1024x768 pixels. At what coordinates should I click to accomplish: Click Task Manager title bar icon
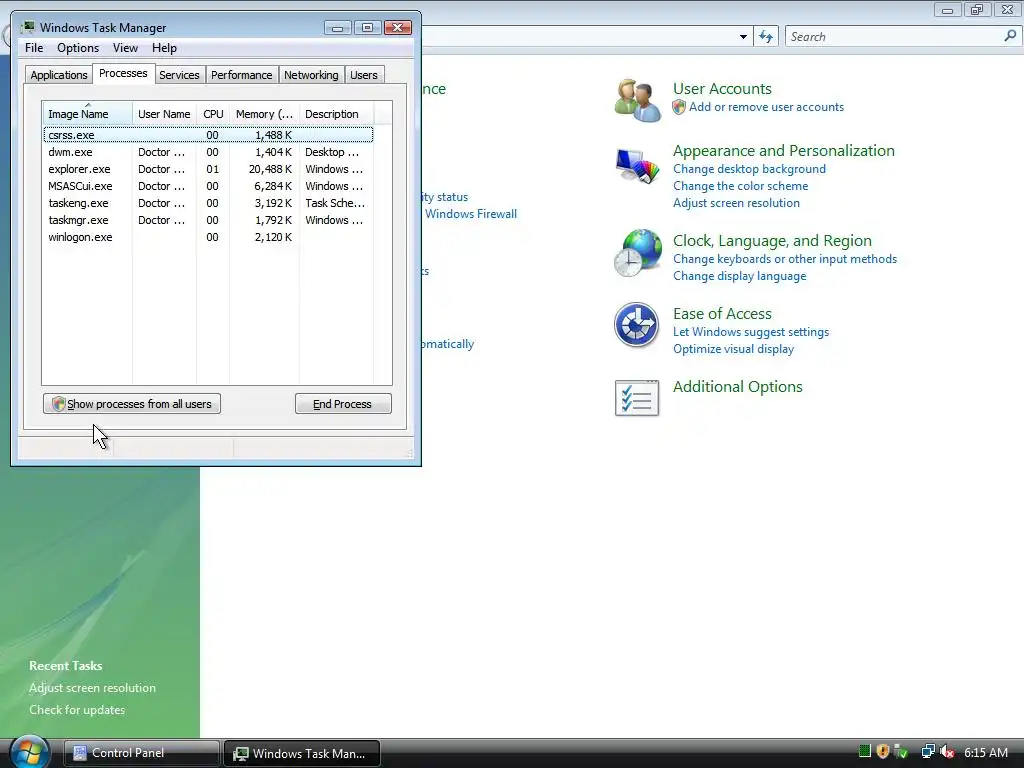pos(27,27)
